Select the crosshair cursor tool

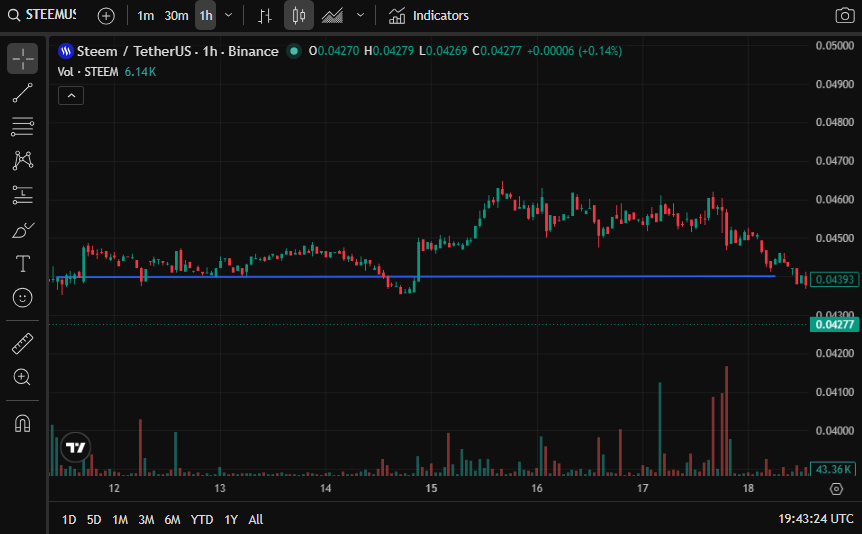[23, 58]
